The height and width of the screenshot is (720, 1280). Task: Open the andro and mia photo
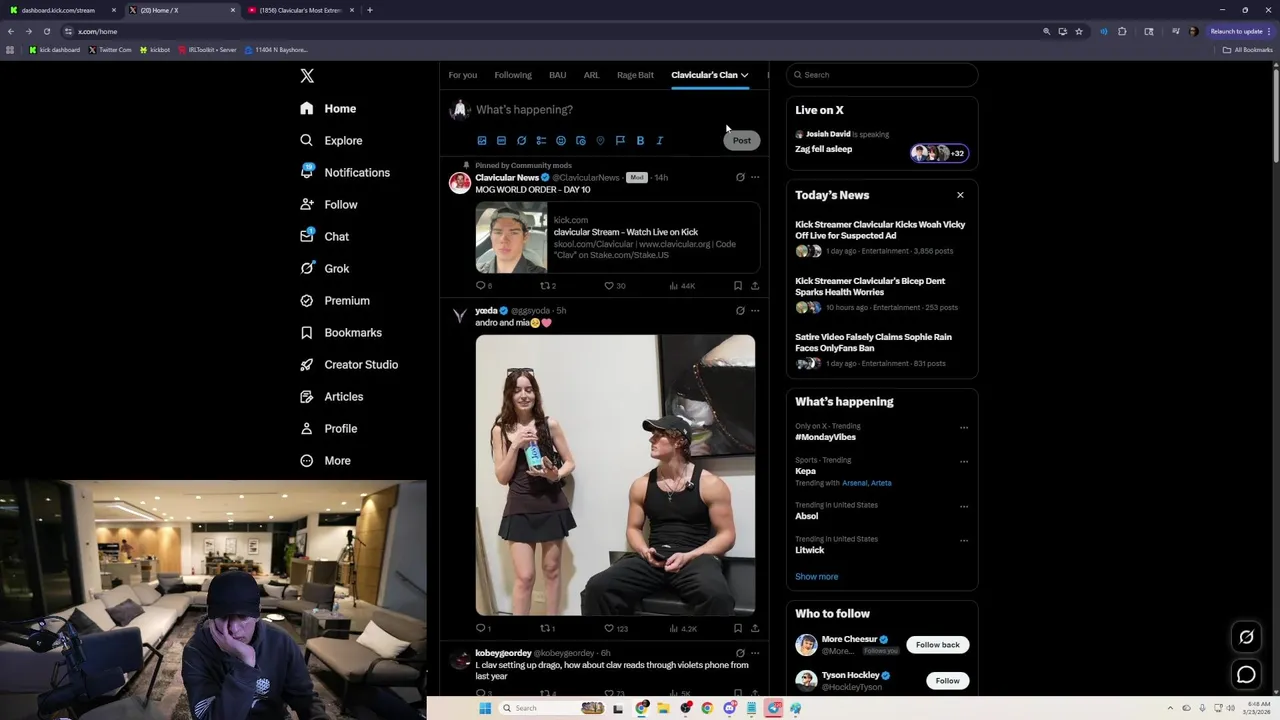(x=615, y=475)
